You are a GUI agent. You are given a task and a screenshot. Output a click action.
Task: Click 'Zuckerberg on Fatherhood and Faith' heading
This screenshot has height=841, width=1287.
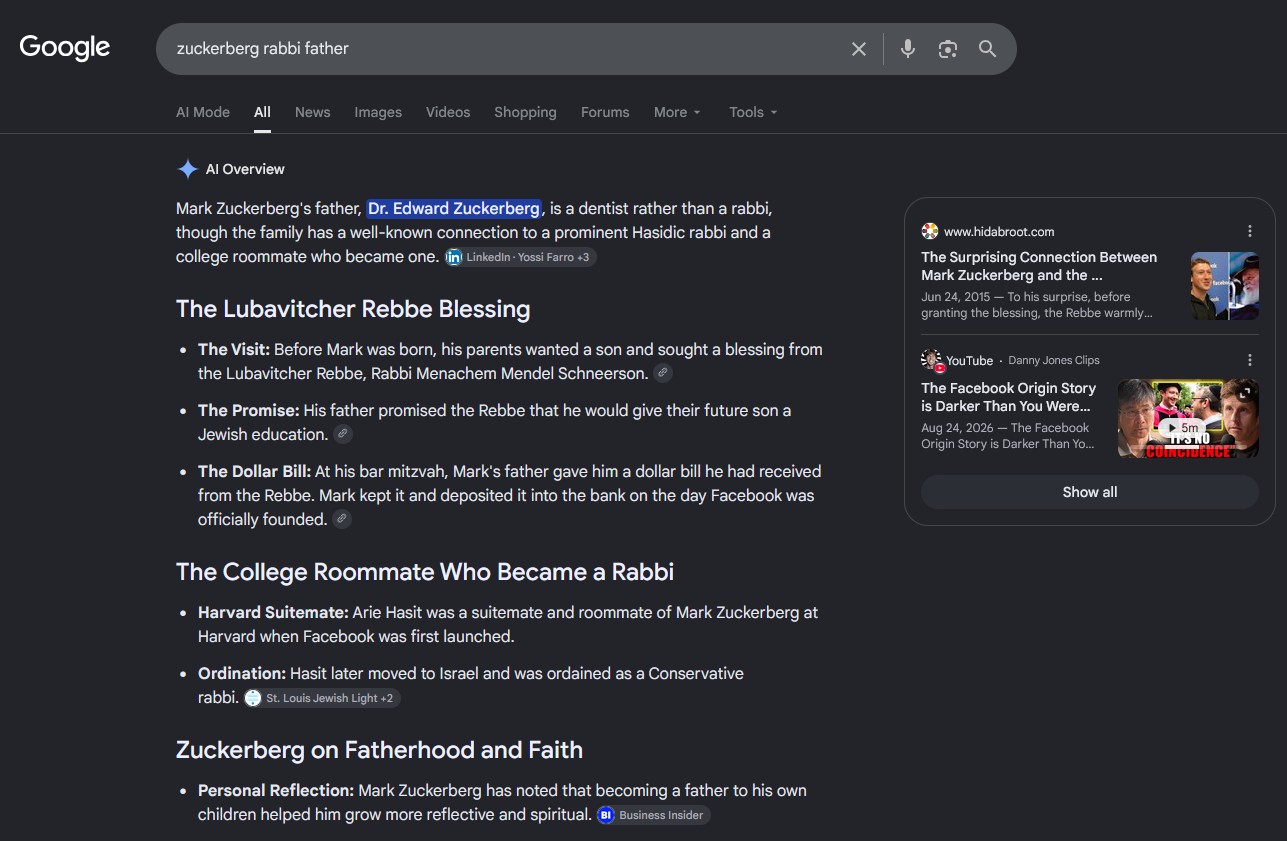point(379,750)
